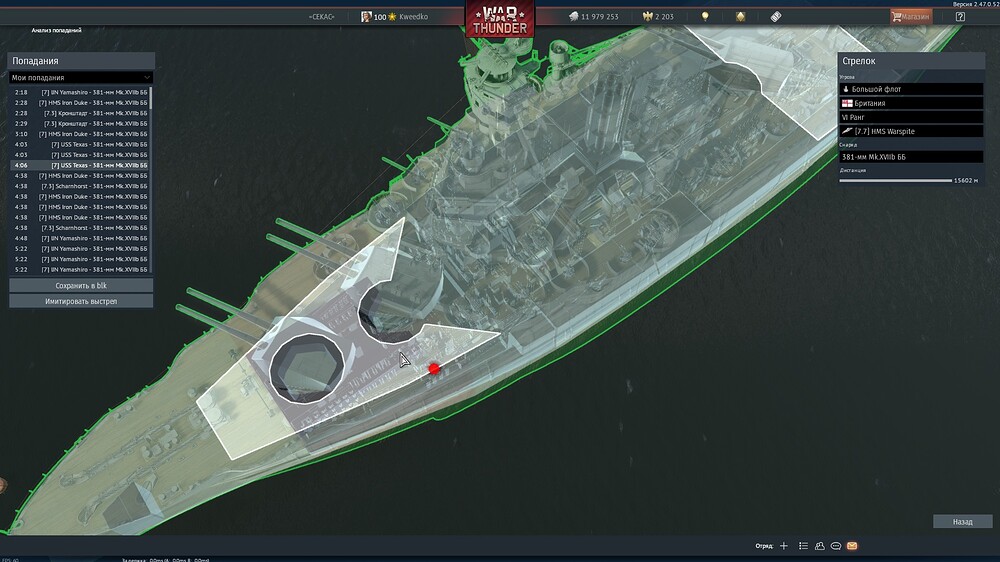Adjust the Дистанция distance slider

coord(895,181)
